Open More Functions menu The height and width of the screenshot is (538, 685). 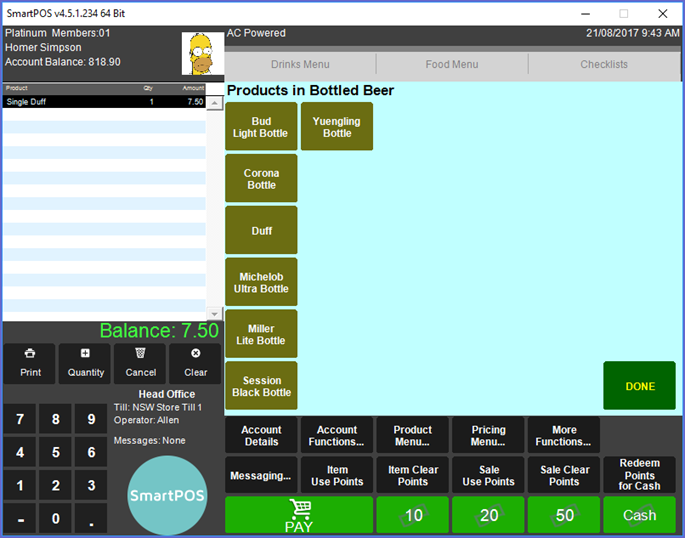click(x=564, y=435)
